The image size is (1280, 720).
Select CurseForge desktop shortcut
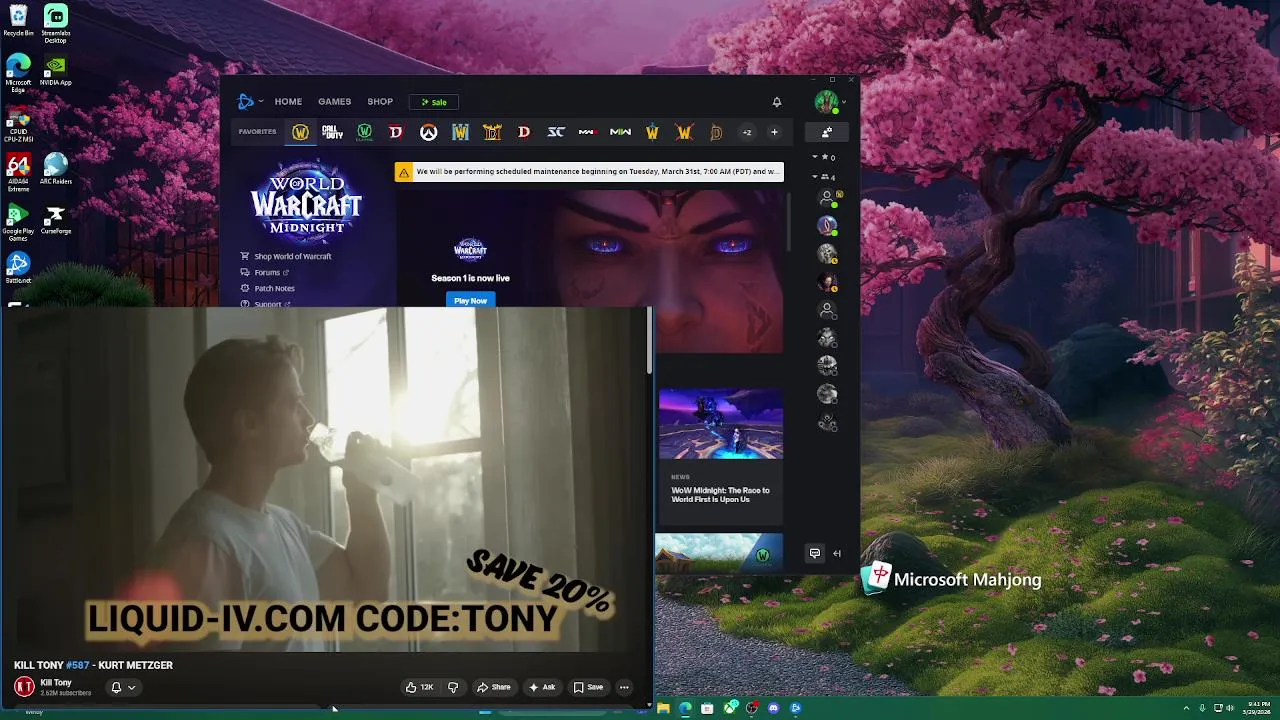(55, 220)
